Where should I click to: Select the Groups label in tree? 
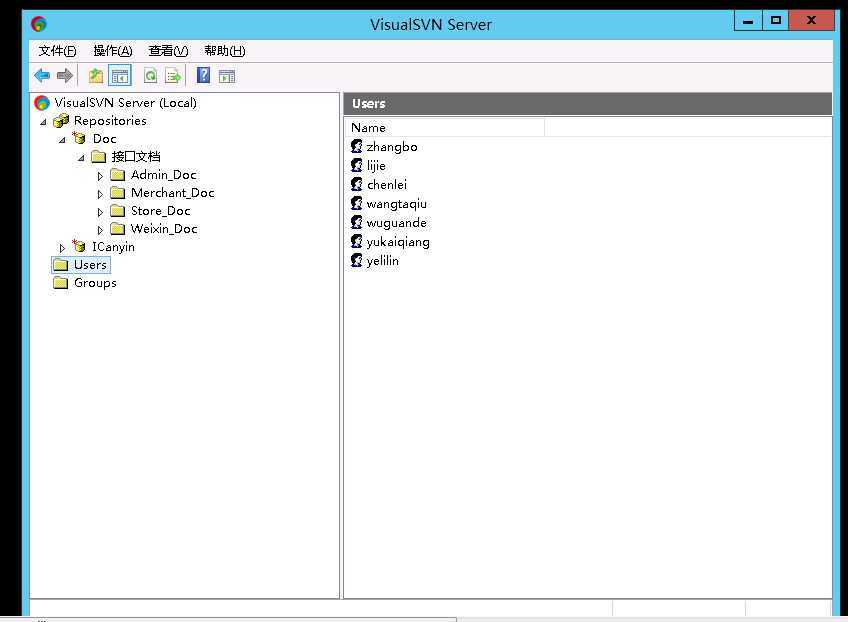pyautogui.click(x=95, y=283)
